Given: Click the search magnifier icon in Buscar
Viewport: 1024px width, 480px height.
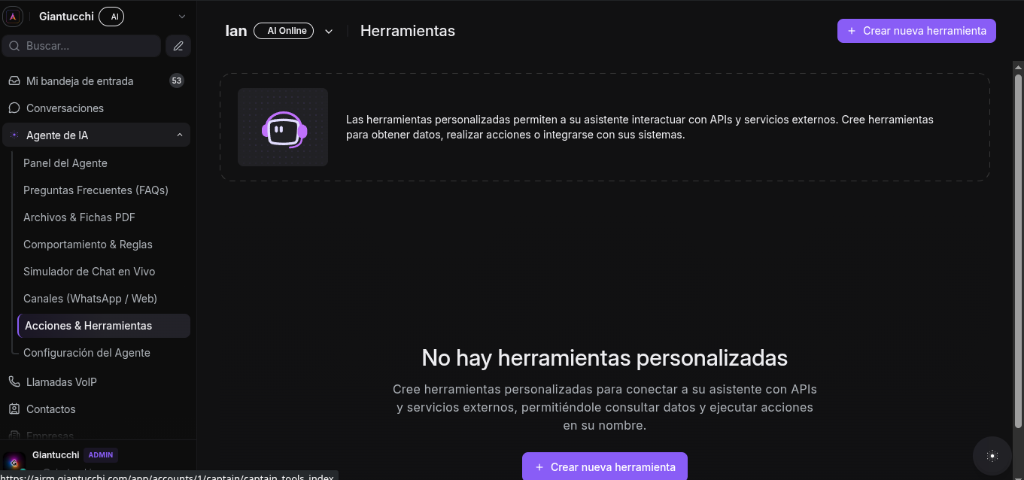Looking at the screenshot, I should pos(14,46).
